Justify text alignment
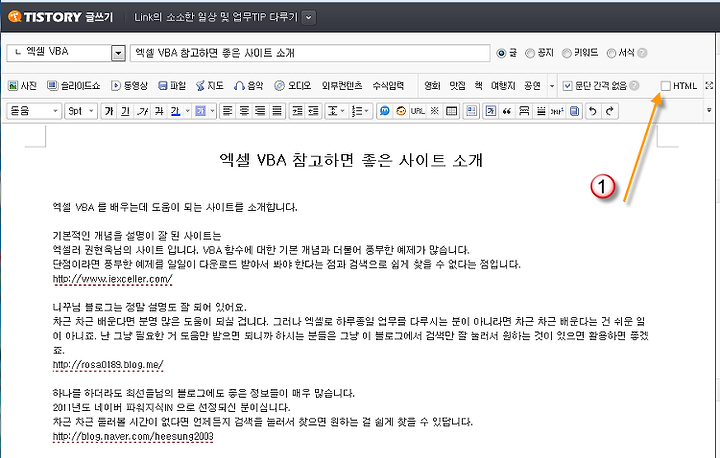The height and width of the screenshot is (458, 720). (276, 111)
